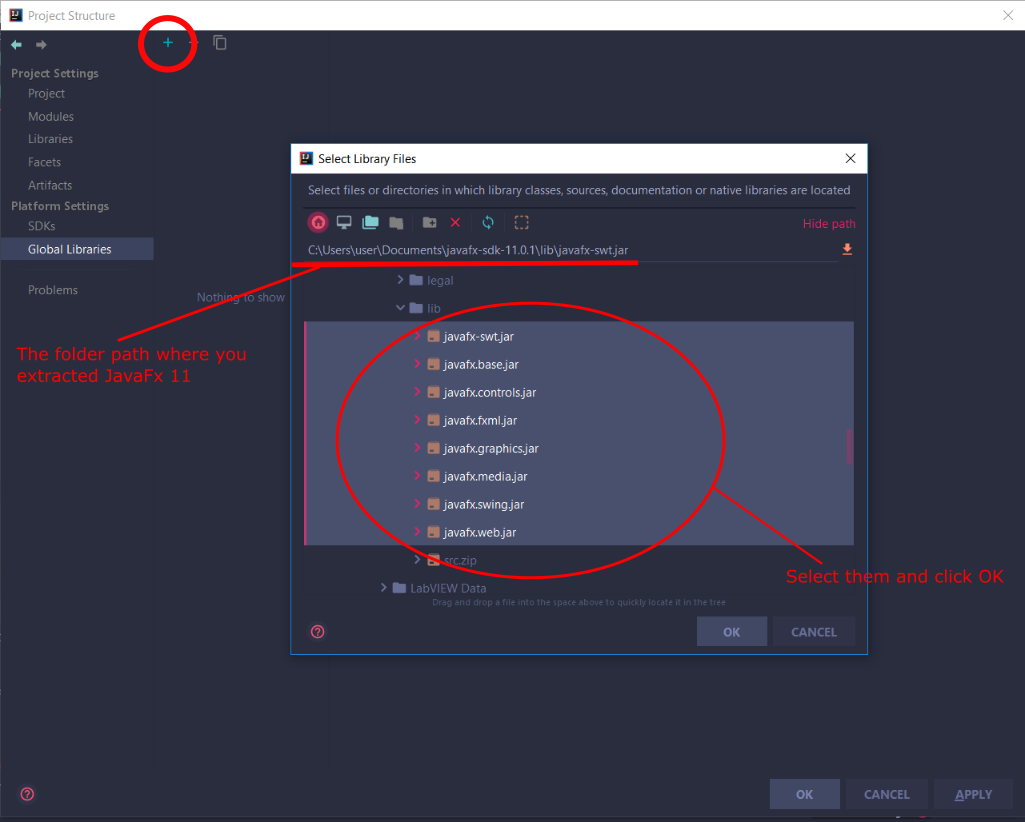Collapse the lib folder in the tree
Screen dimensions: 1025x822
[400, 308]
